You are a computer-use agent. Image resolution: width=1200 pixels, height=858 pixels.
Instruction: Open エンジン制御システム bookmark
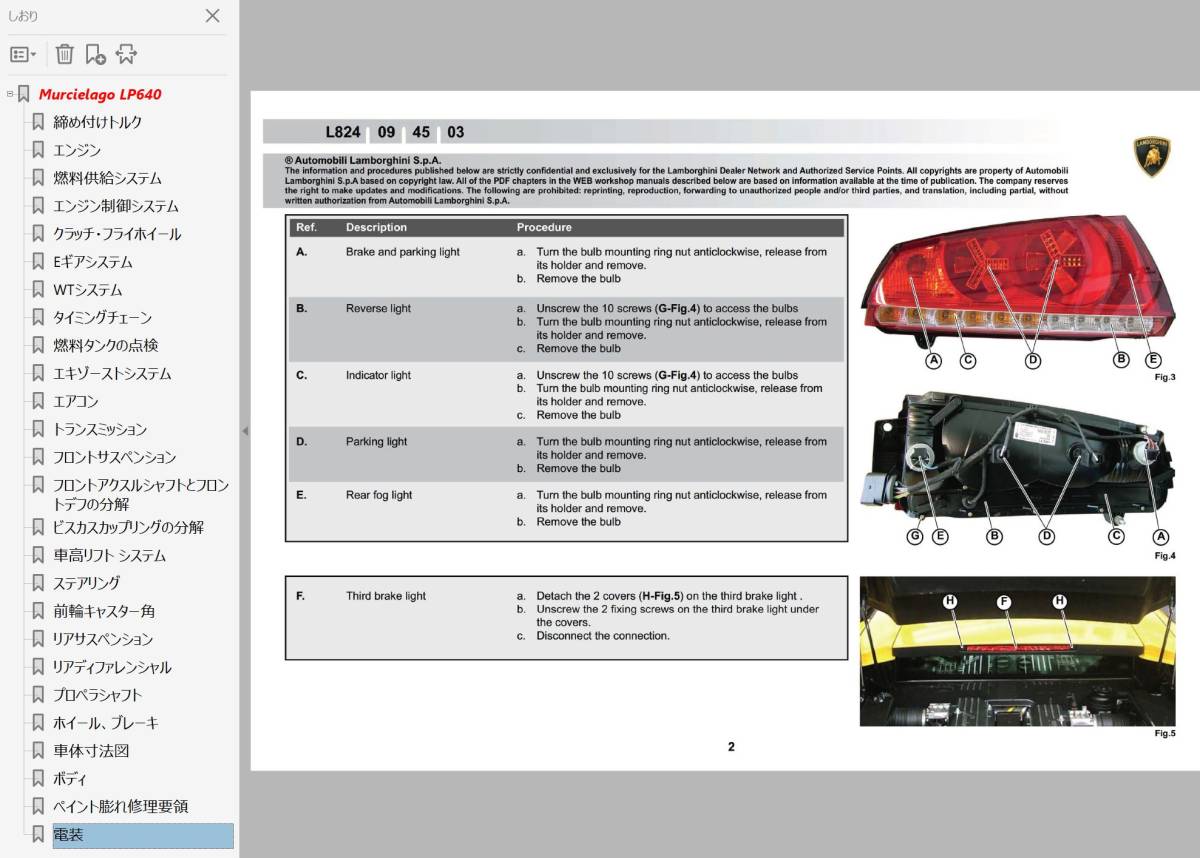click(116, 206)
